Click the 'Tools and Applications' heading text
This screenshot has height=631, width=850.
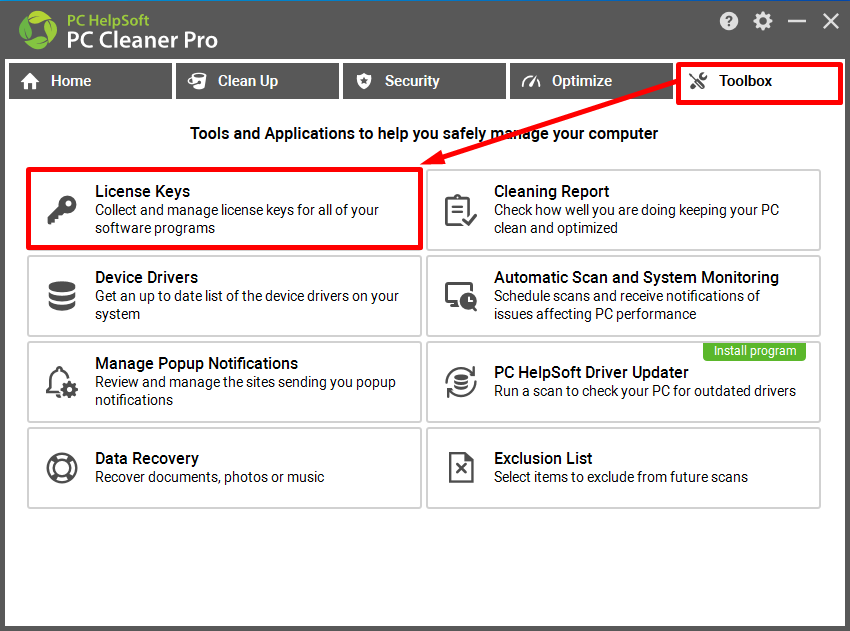pyautogui.click(x=424, y=133)
